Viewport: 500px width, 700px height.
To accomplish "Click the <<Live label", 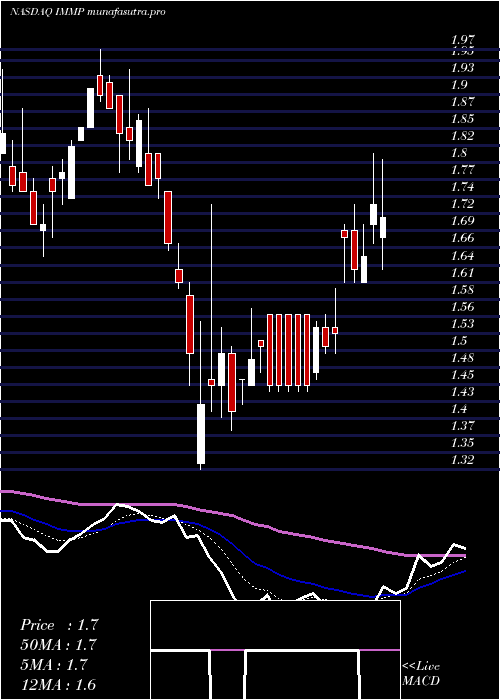I will point(421,667).
